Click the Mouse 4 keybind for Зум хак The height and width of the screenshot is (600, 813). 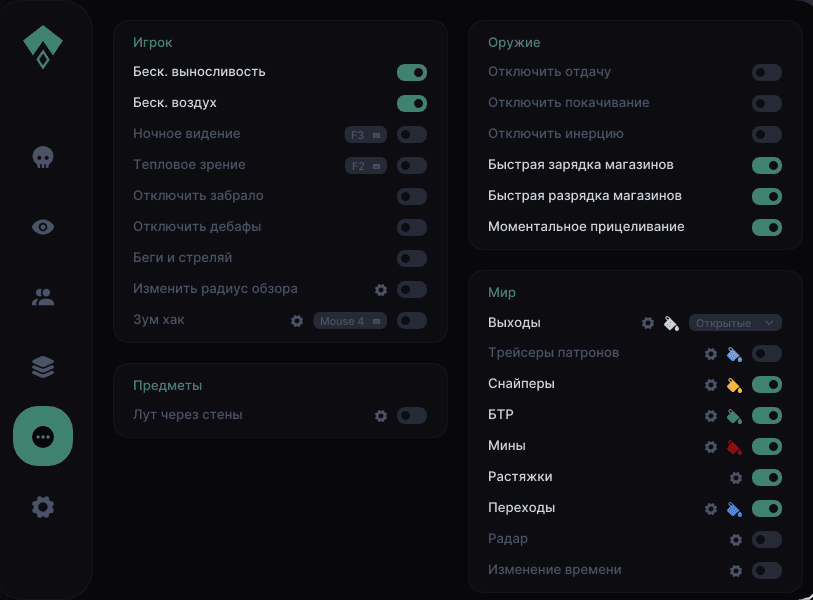click(x=350, y=321)
